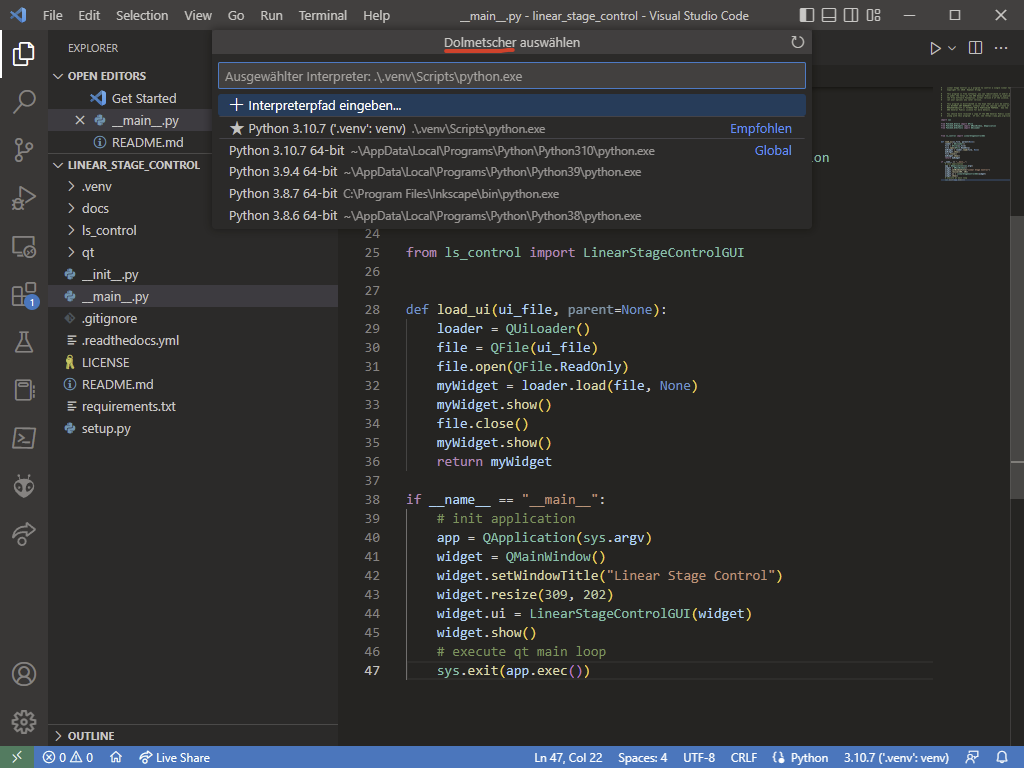Viewport: 1024px width, 768px height.
Task: Open the Explorer view in the activity bar
Action: point(24,54)
